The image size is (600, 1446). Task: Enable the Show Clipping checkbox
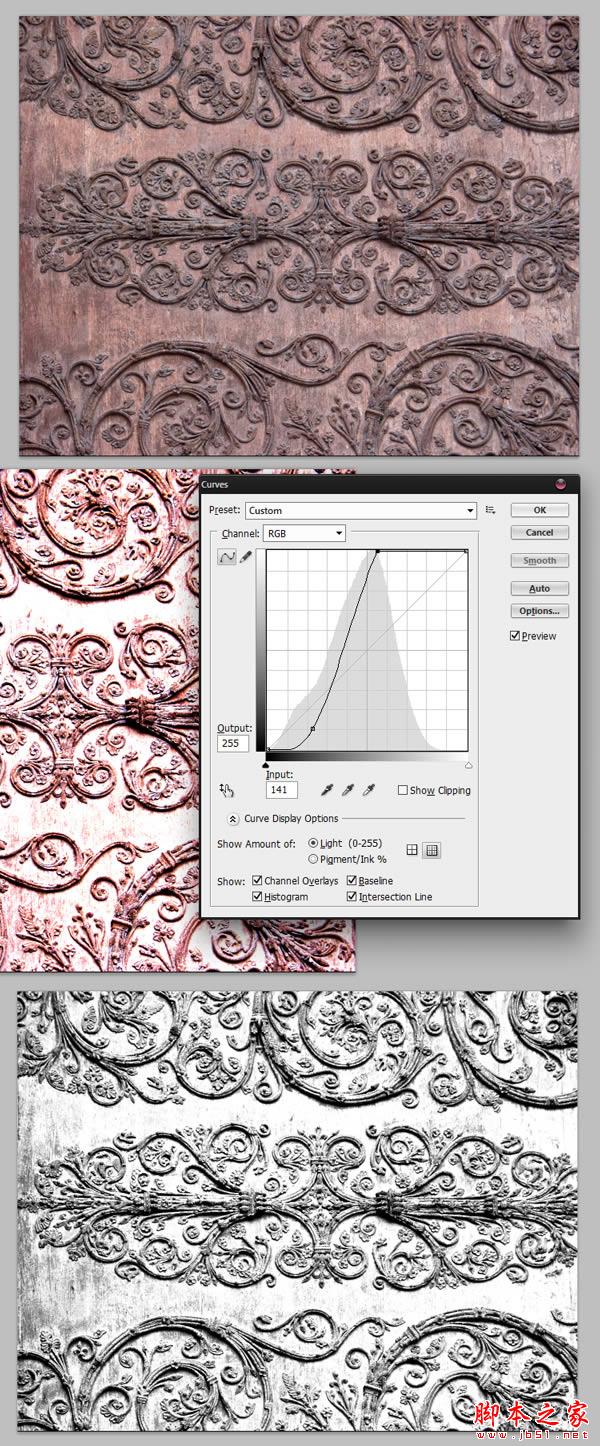402,790
